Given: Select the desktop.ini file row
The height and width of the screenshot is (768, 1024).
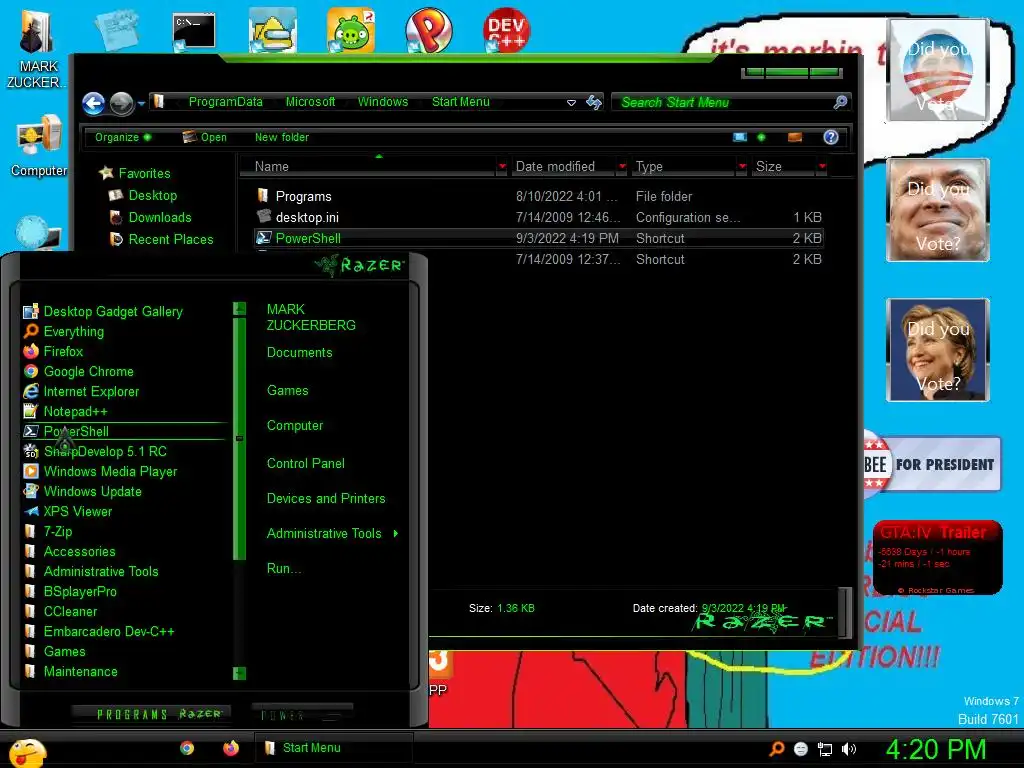Looking at the screenshot, I should coord(539,217).
